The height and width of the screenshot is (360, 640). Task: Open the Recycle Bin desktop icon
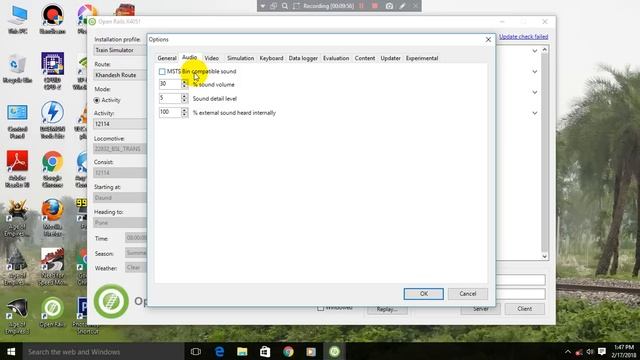[17, 69]
